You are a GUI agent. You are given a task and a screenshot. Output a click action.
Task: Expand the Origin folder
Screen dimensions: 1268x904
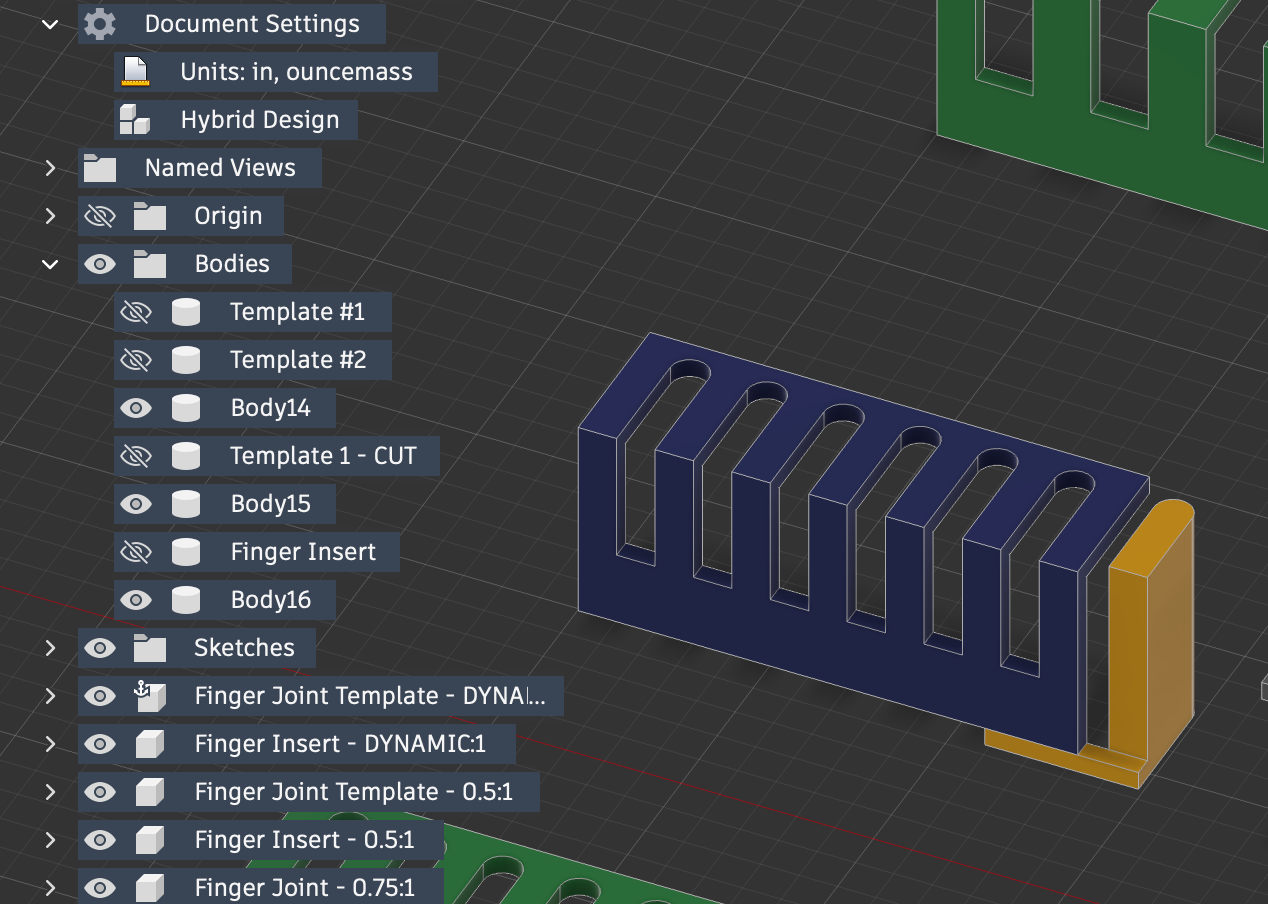click(50, 216)
